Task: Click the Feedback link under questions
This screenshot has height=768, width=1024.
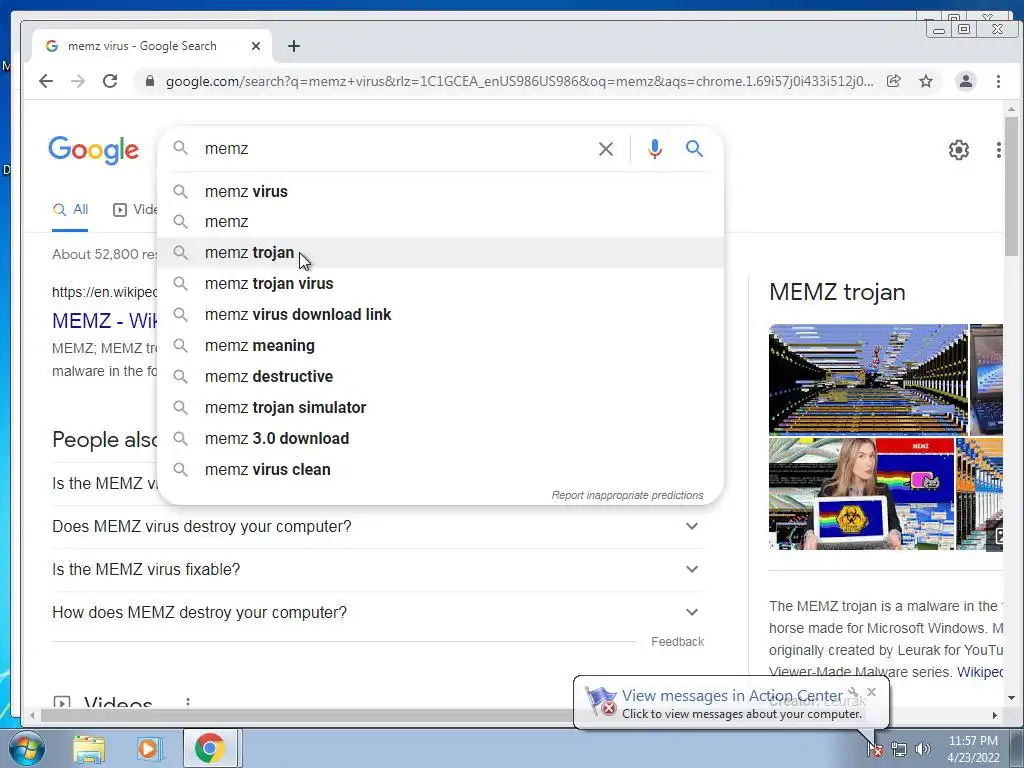Action: click(677, 641)
